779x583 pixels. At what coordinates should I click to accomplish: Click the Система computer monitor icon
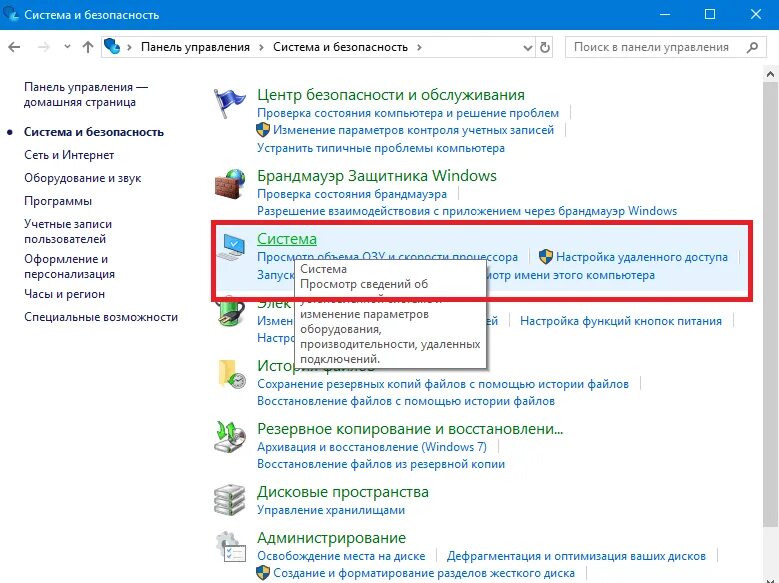coord(232,247)
